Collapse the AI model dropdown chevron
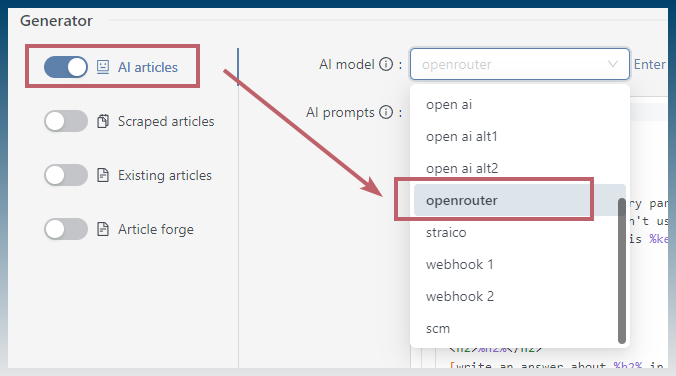The width and height of the screenshot is (676, 376). point(613,64)
